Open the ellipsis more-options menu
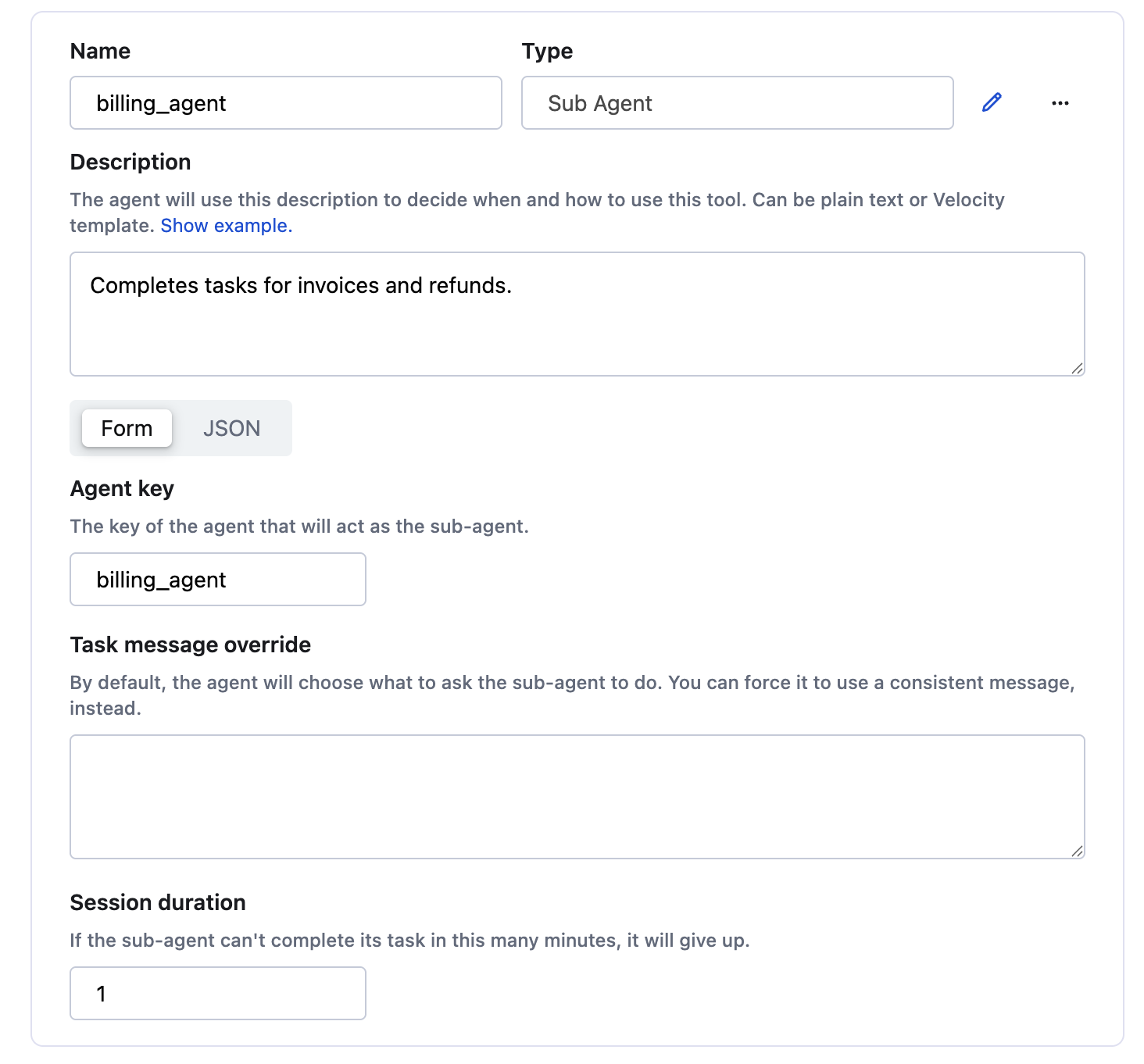Image resolution: width=1144 pixels, height=1064 pixels. (x=1060, y=102)
